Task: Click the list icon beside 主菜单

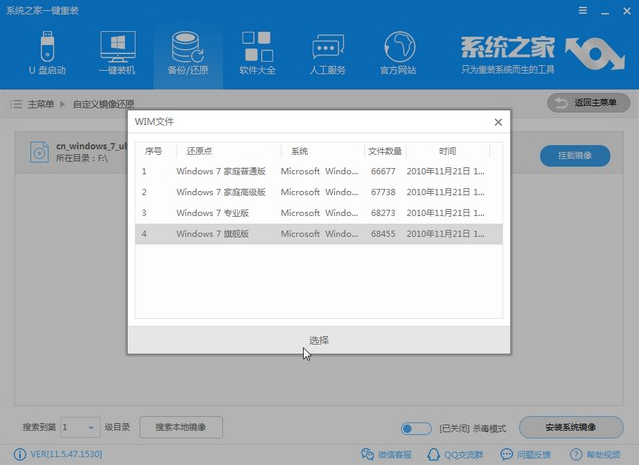Action: click(x=16, y=104)
